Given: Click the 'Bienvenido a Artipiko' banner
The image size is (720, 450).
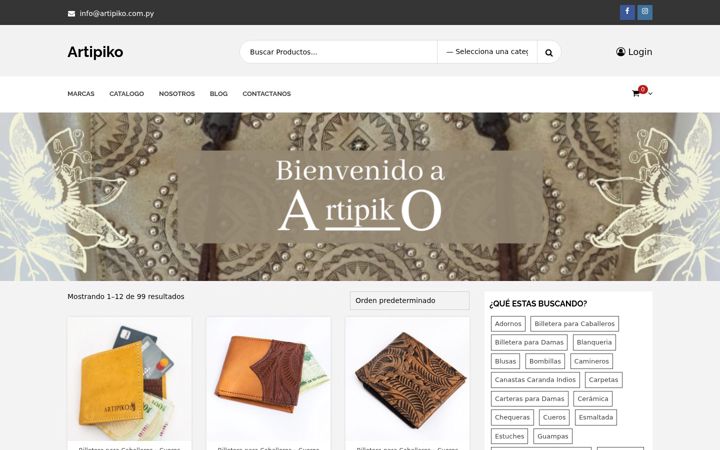Looking at the screenshot, I should coord(360,197).
